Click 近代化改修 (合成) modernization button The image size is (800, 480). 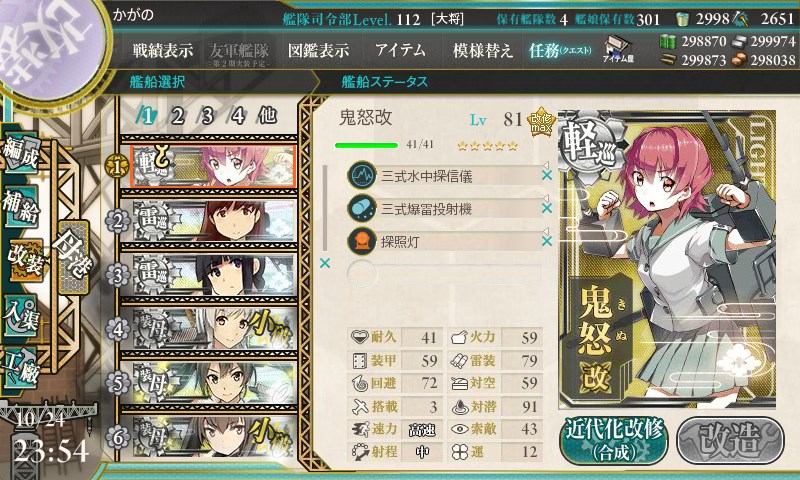614,440
